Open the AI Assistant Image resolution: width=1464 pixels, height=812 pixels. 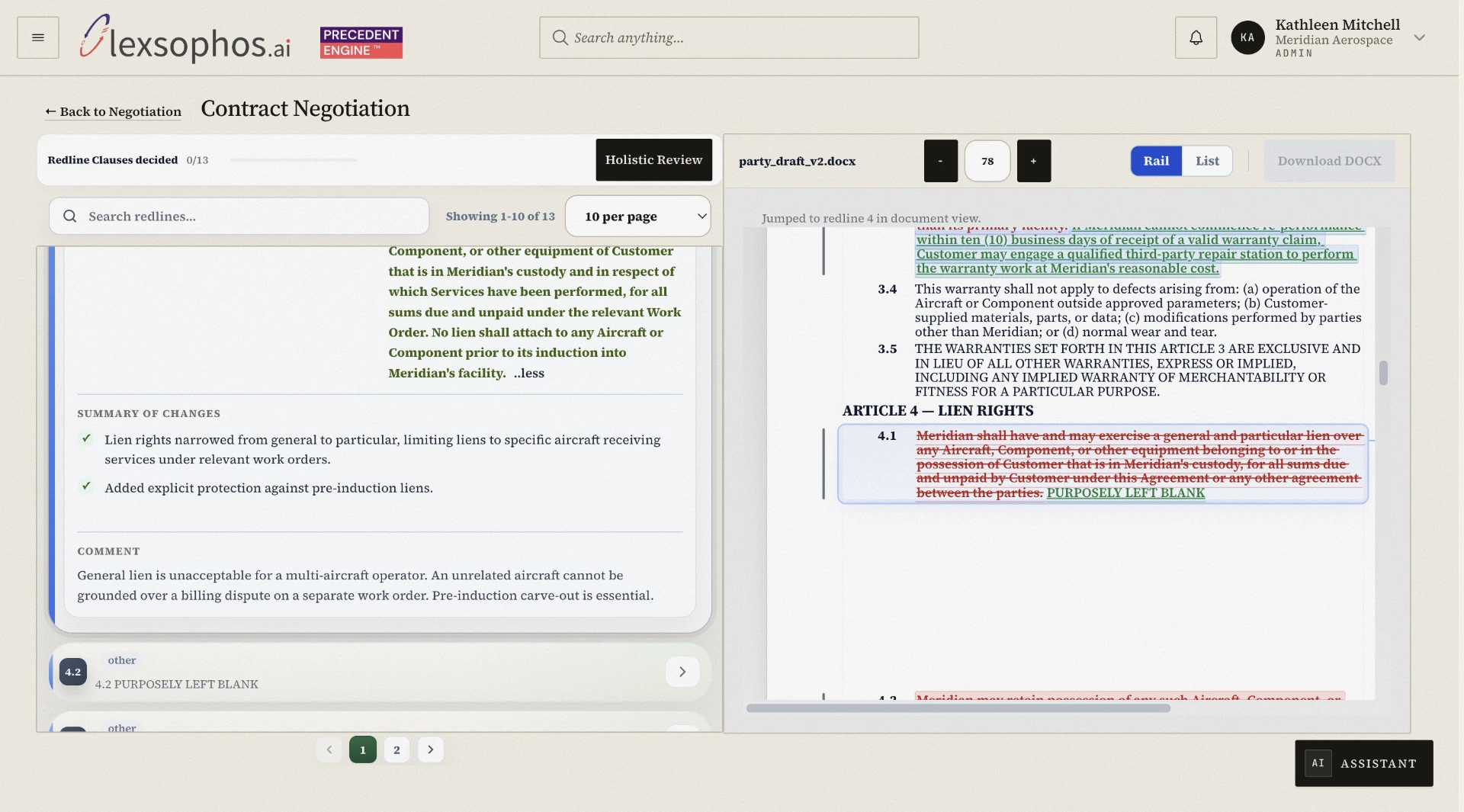[x=1363, y=763]
